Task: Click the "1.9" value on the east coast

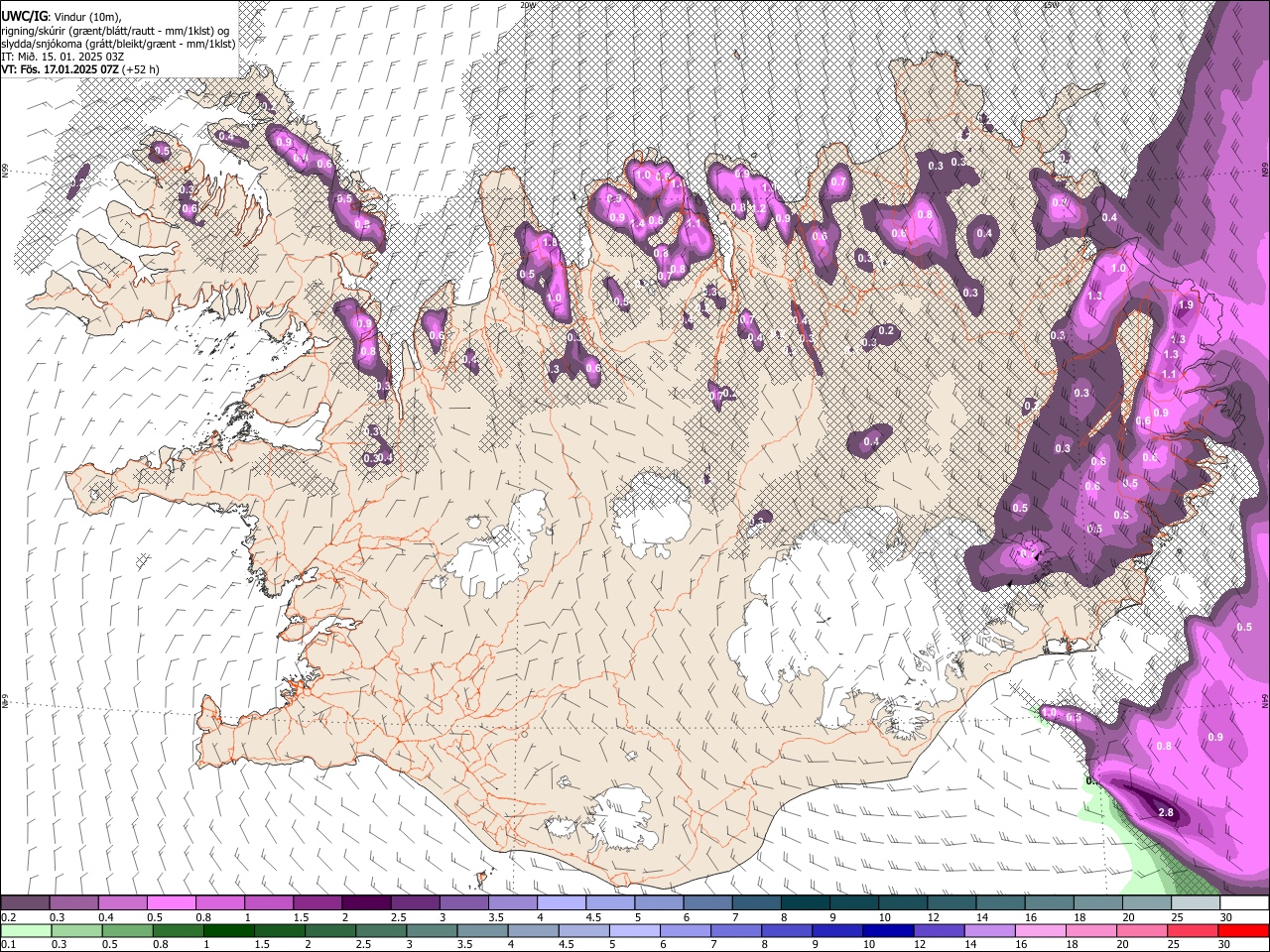Action: click(1185, 305)
